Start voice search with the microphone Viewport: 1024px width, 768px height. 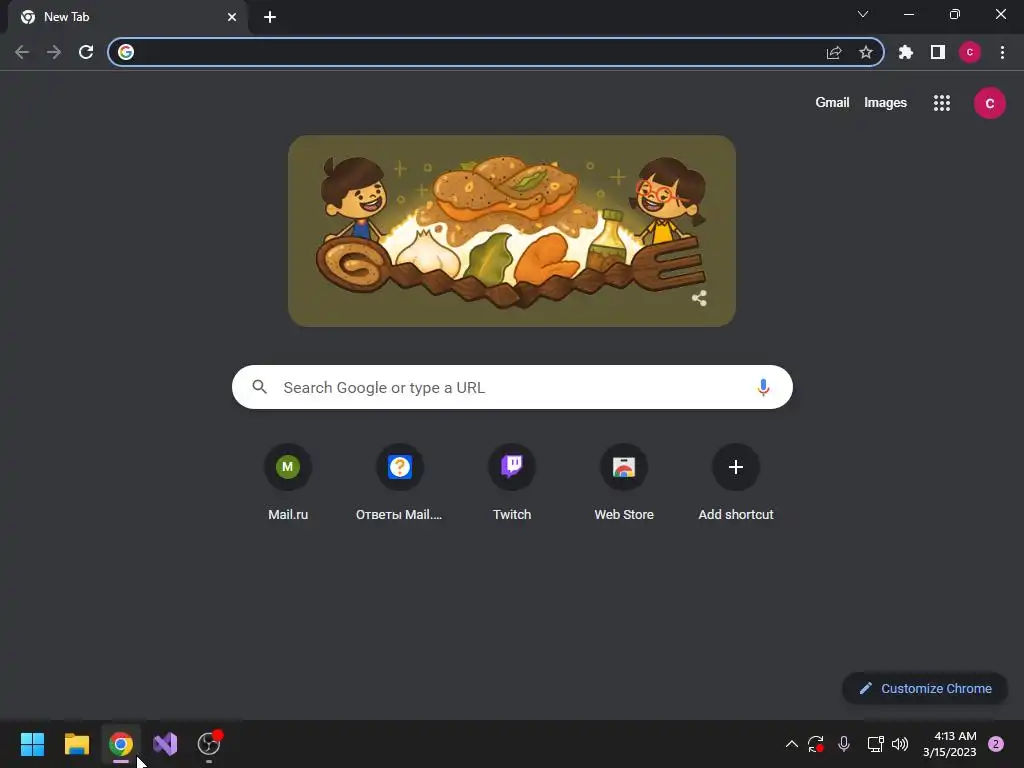click(763, 387)
